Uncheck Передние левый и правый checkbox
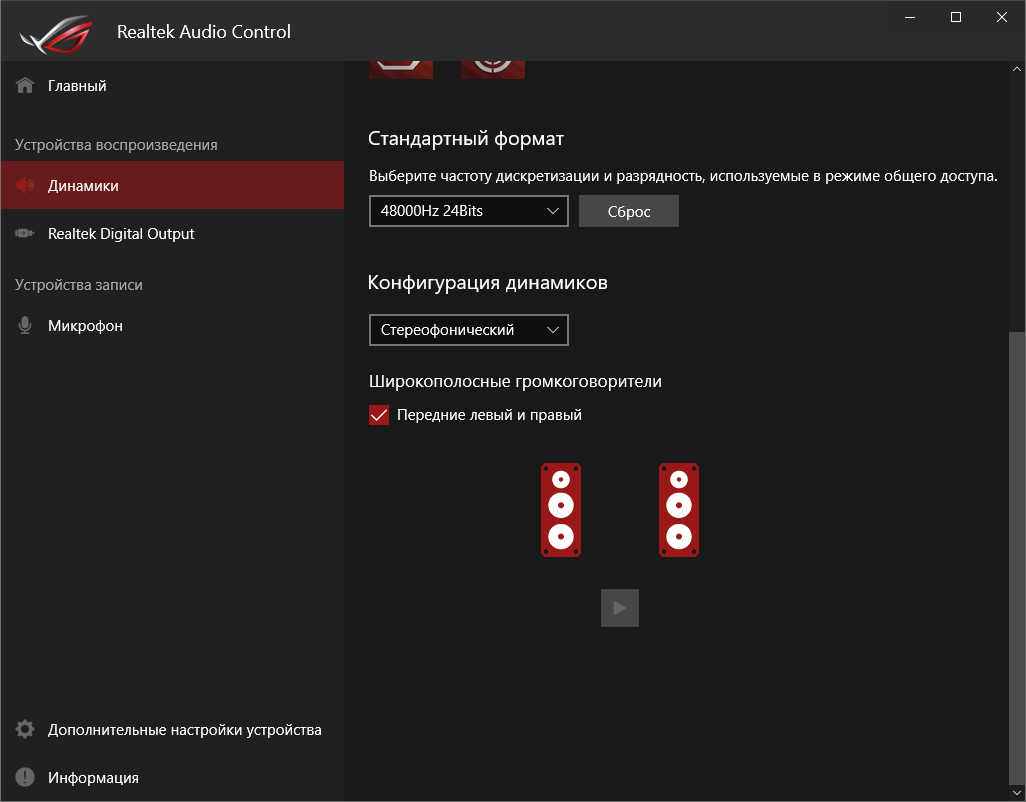 click(x=379, y=415)
